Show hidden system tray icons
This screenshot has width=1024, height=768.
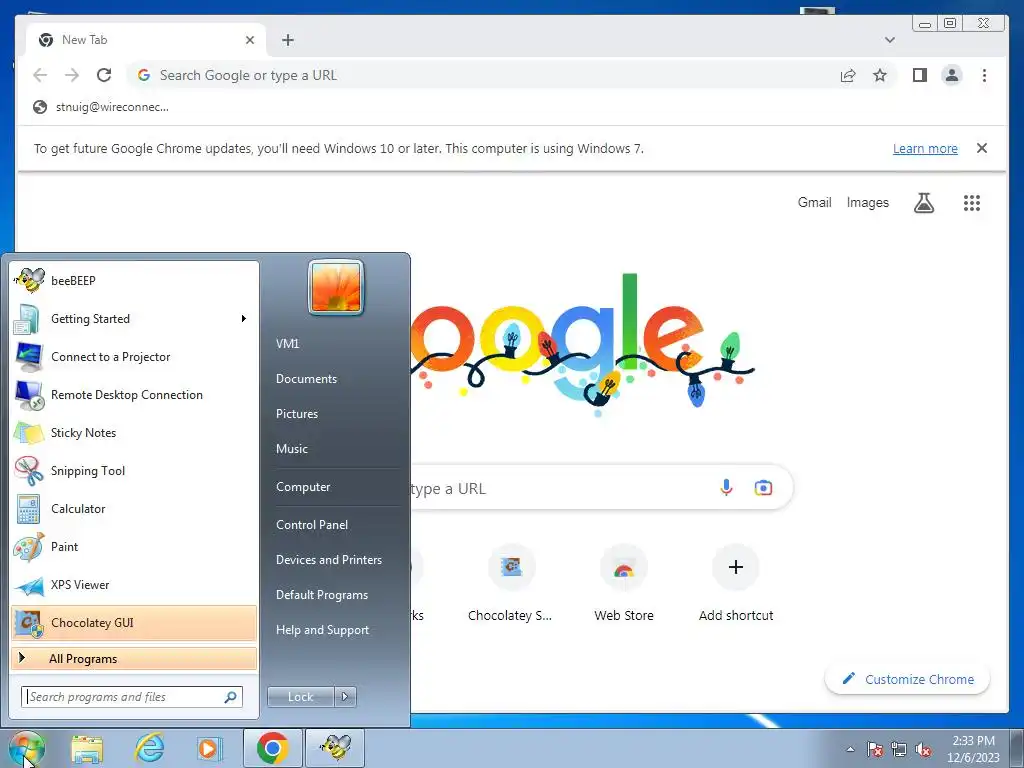click(x=850, y=749)
